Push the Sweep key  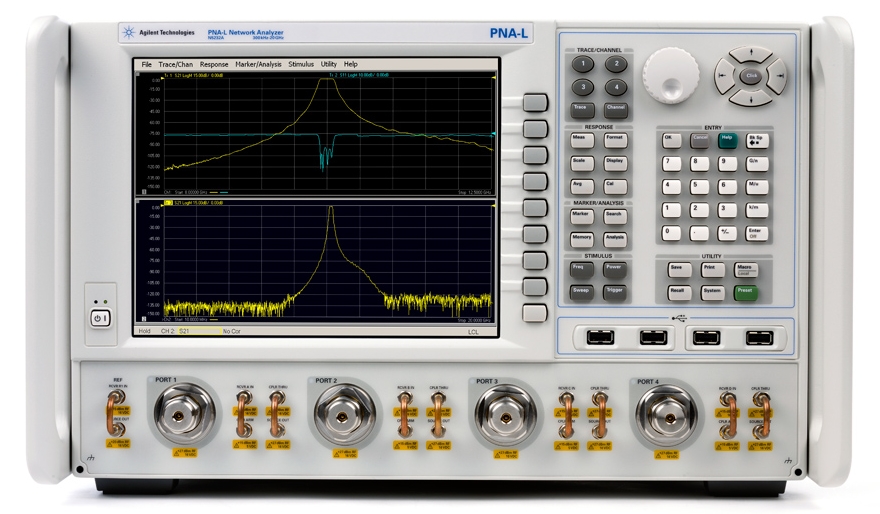581,293
